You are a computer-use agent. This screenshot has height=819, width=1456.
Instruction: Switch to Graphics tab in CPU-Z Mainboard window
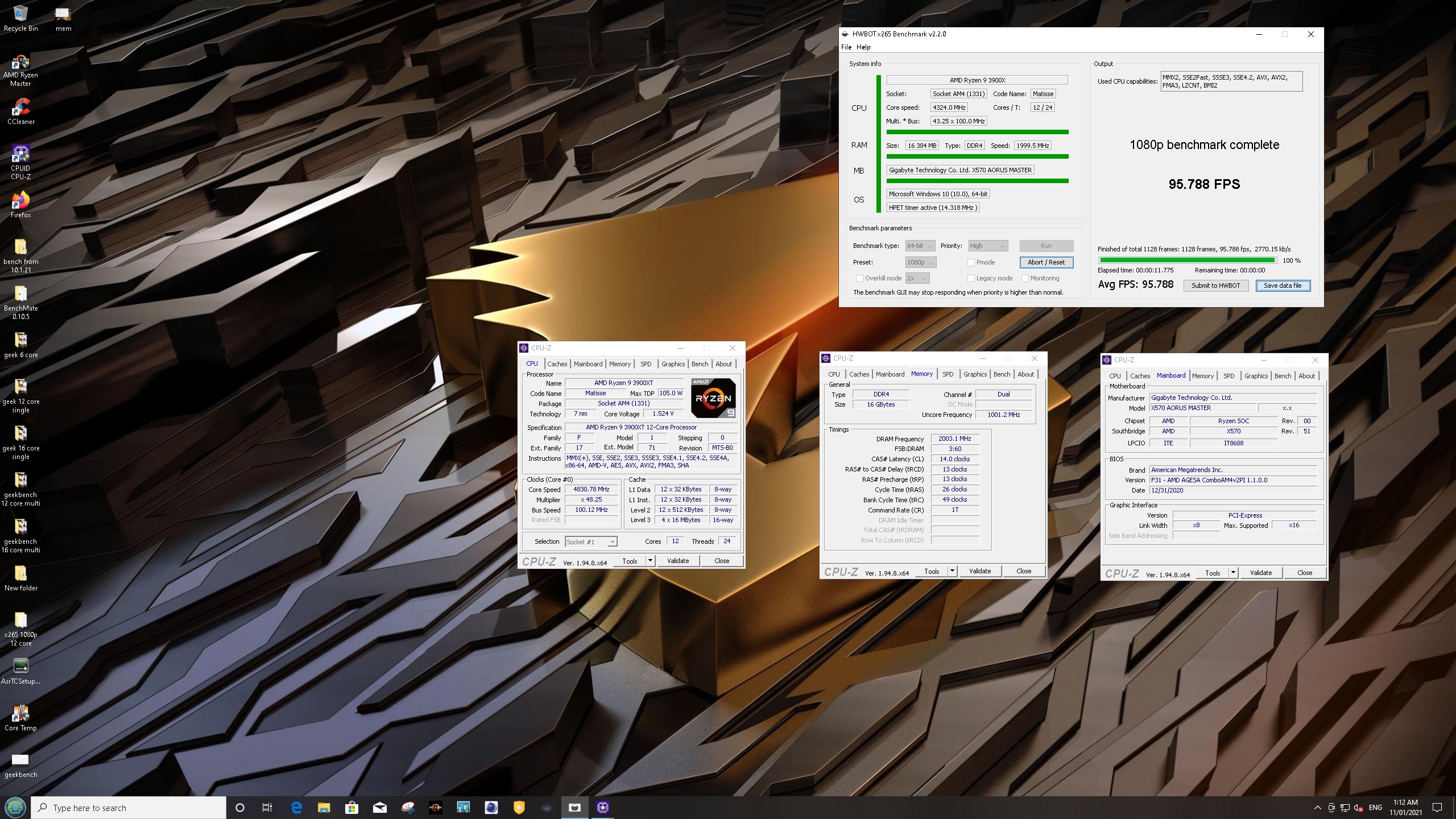click(1256, 376)
